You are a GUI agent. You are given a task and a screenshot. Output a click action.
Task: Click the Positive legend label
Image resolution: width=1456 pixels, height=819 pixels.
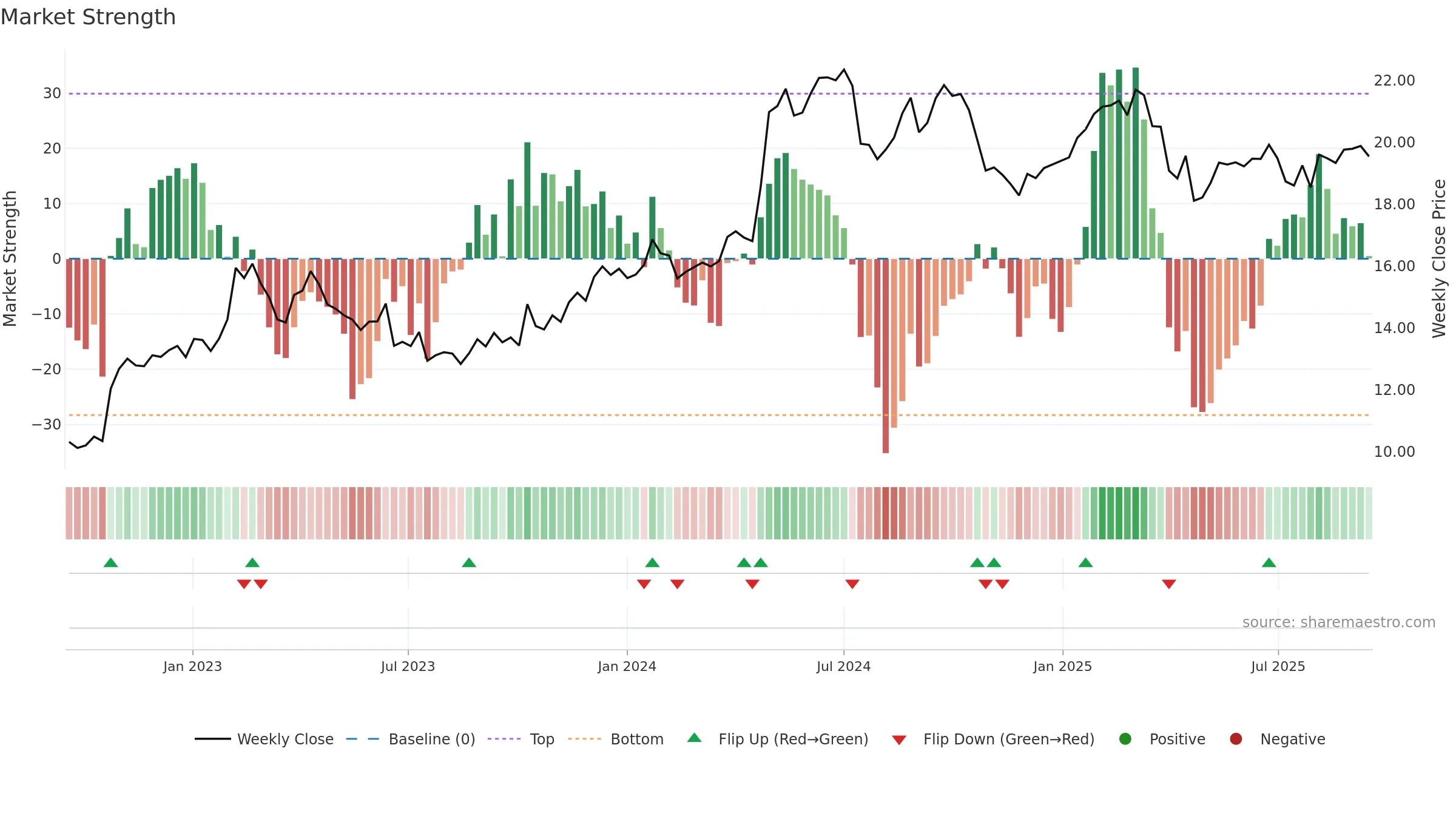tap(1177, 739)
